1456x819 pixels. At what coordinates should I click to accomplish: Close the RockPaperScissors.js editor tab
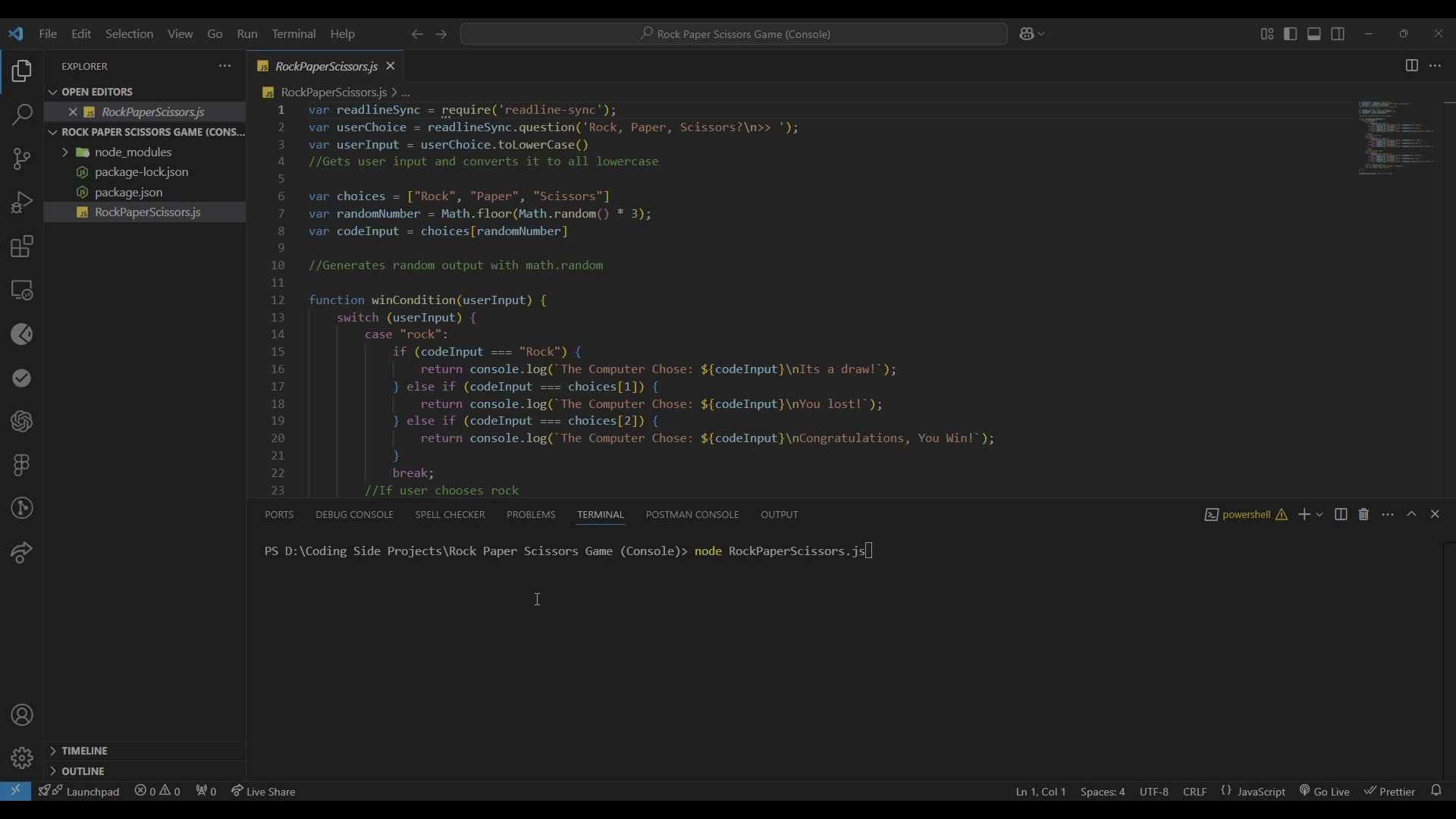(391, 66)
